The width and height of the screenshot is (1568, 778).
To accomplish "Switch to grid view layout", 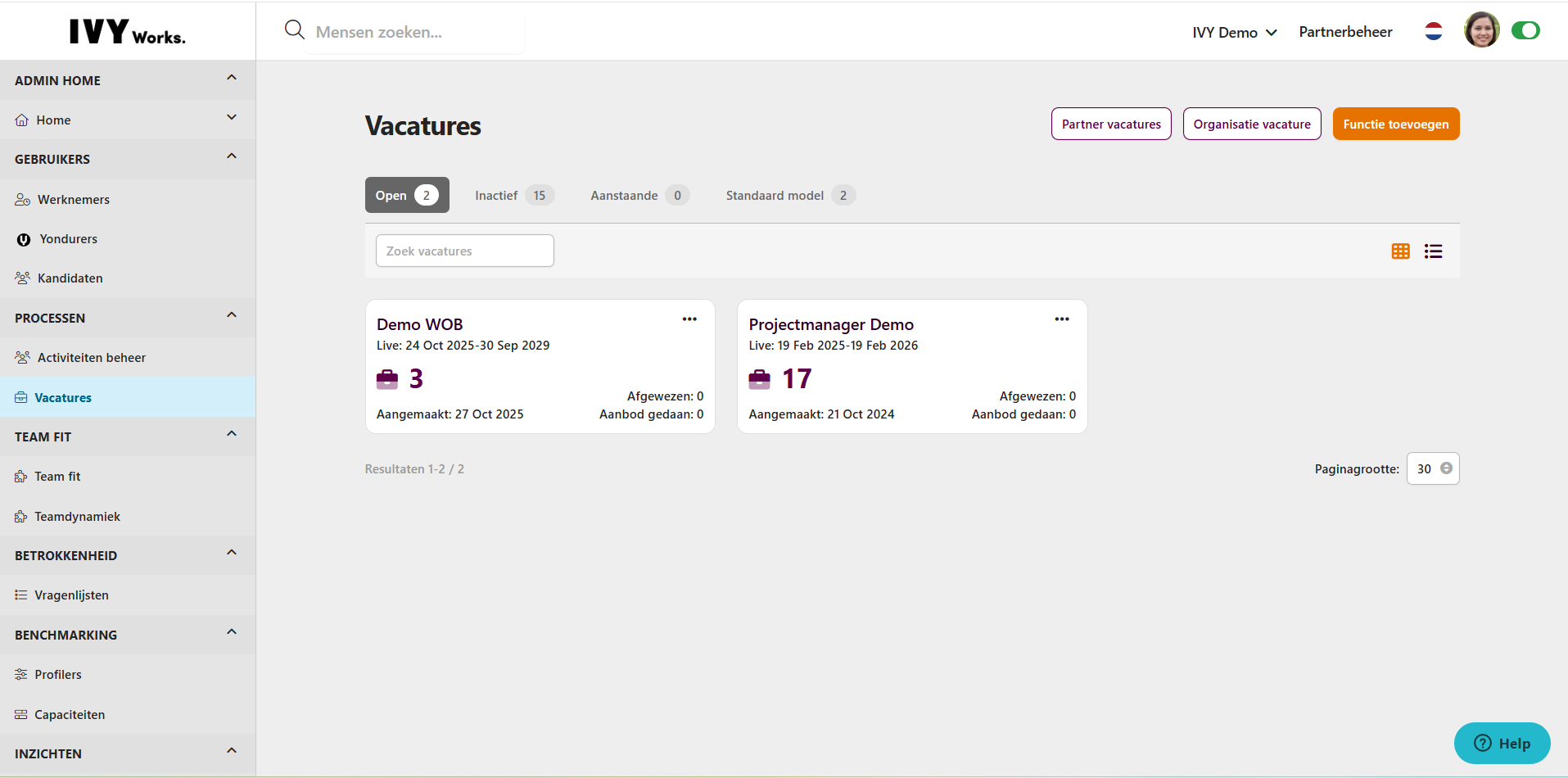I will point(1400,251).
